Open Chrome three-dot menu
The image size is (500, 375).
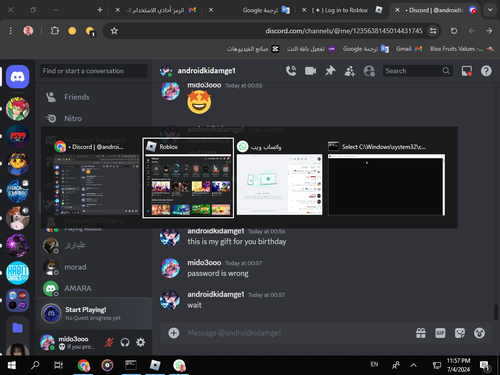[x=11, y=31]
